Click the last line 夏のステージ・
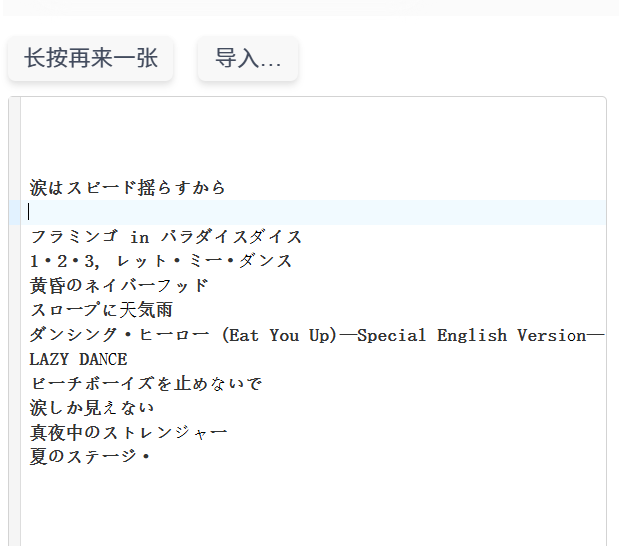619x546 pixels. coord(90,457)
